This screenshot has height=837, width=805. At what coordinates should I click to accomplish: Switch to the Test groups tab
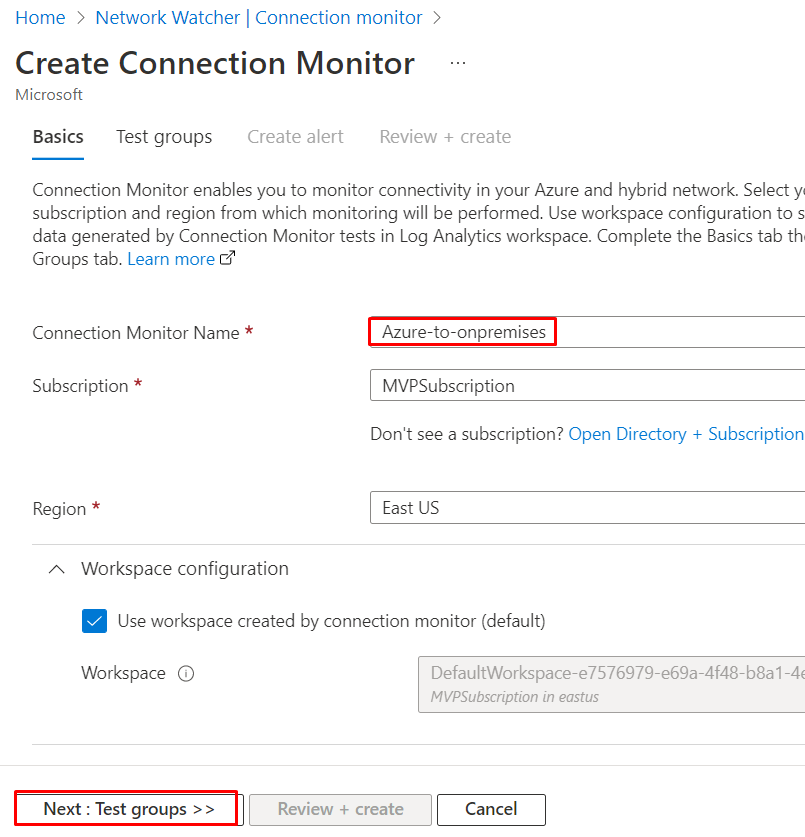(x=163, y=137)
